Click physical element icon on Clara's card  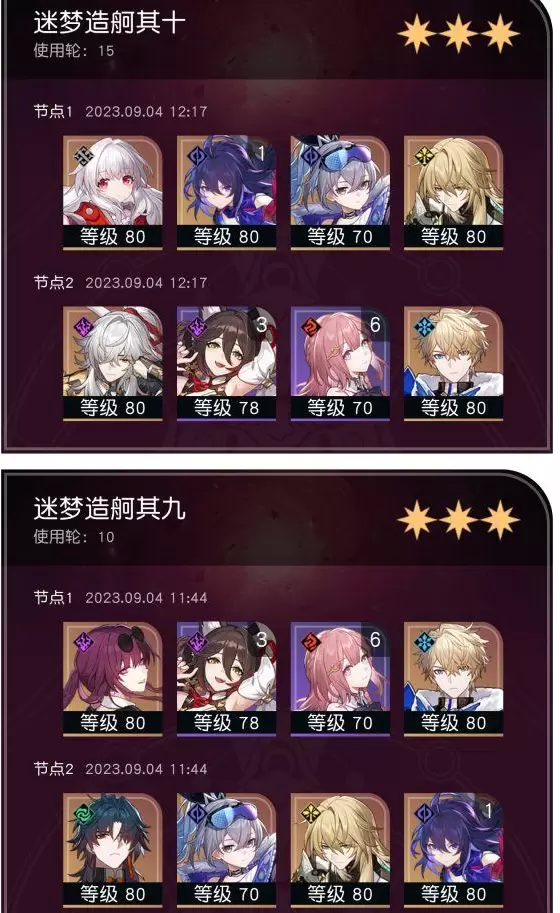[84, 155]
